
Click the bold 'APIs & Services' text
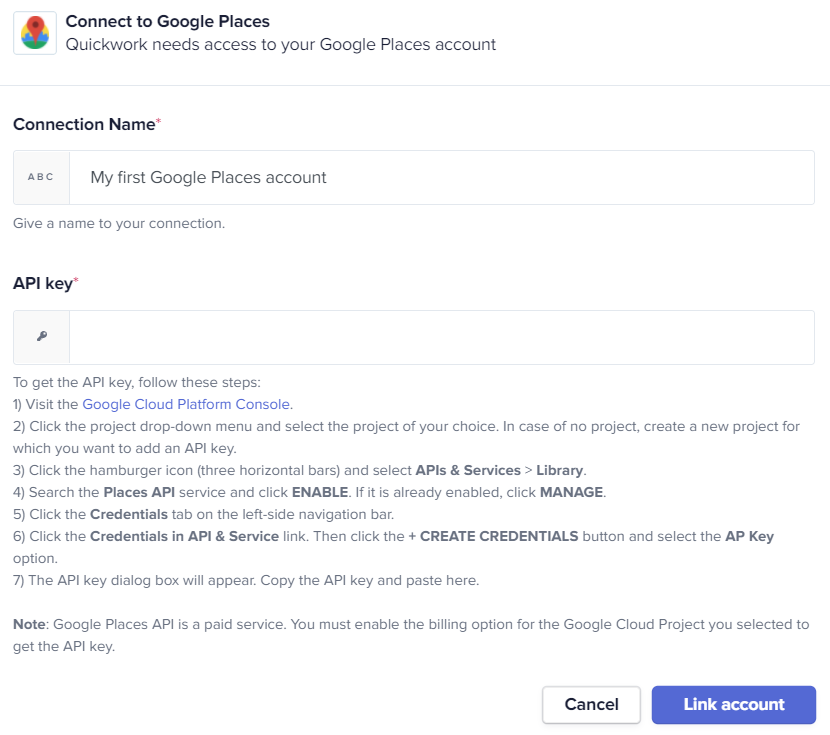468,470
